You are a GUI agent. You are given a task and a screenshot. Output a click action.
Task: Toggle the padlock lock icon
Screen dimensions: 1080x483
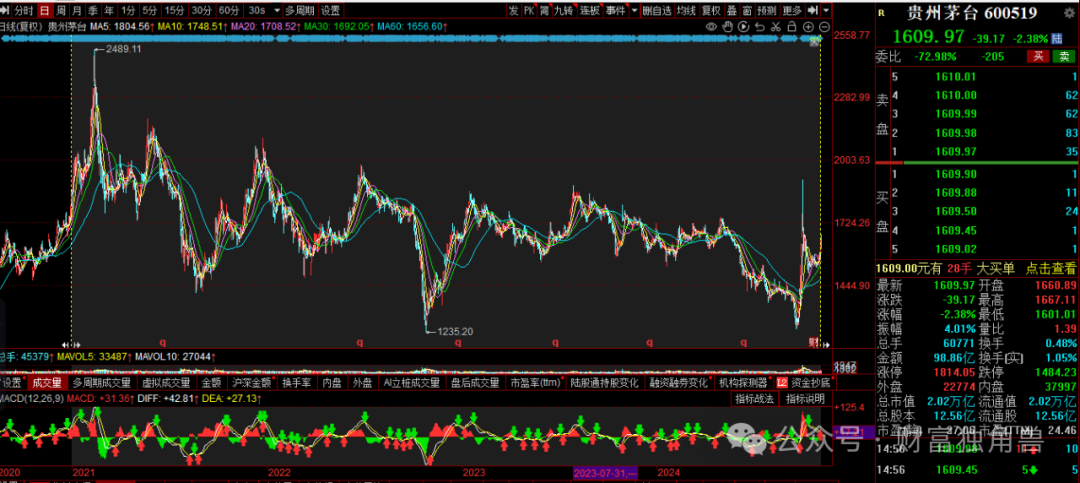[791, 27]
